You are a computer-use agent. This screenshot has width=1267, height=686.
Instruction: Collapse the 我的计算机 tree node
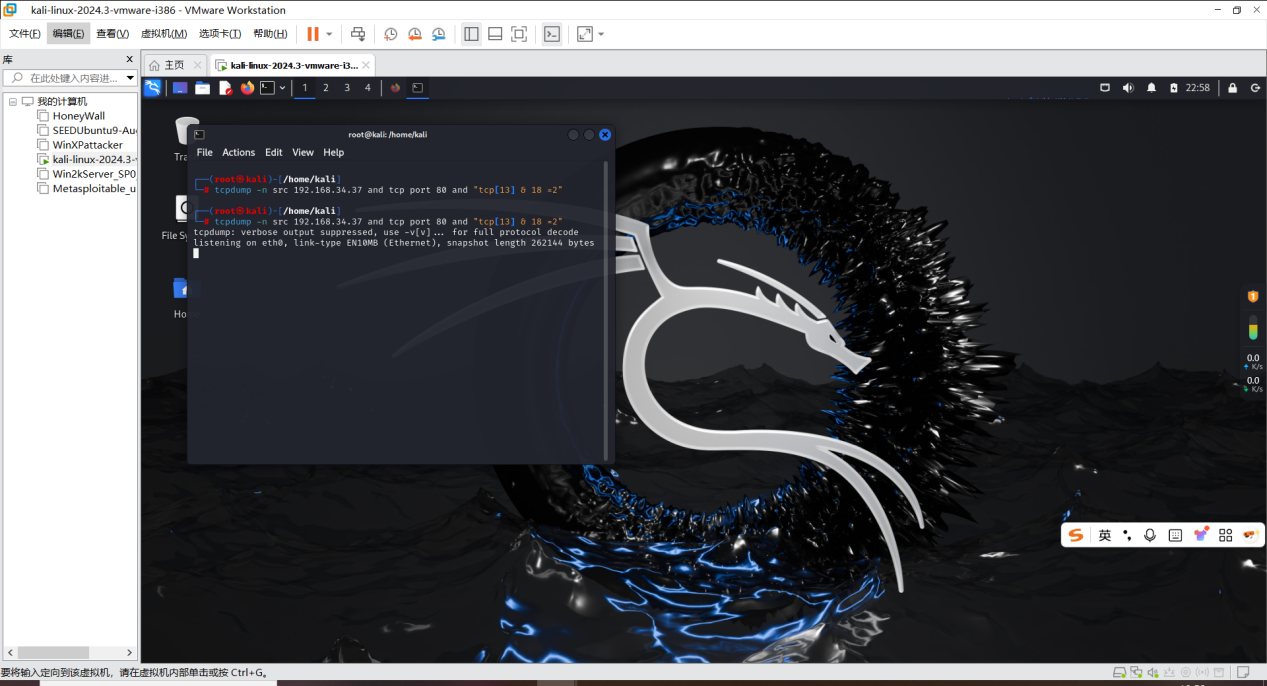point(13,101)
